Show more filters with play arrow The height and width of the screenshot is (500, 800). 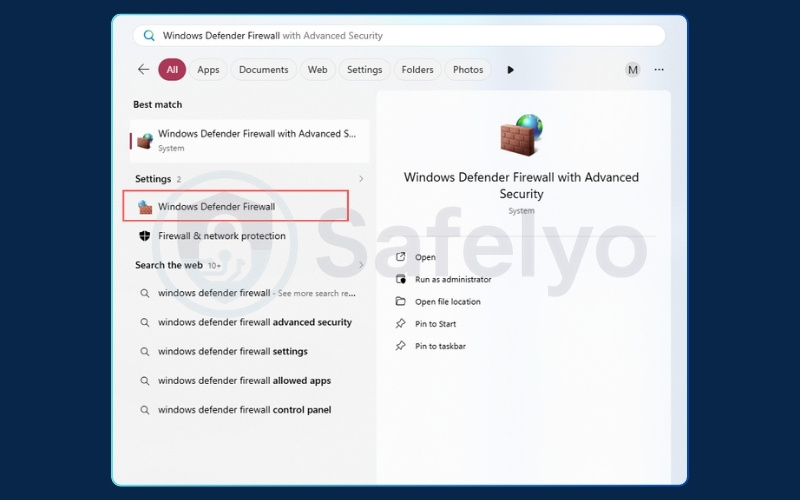click(x=510, y=70)
